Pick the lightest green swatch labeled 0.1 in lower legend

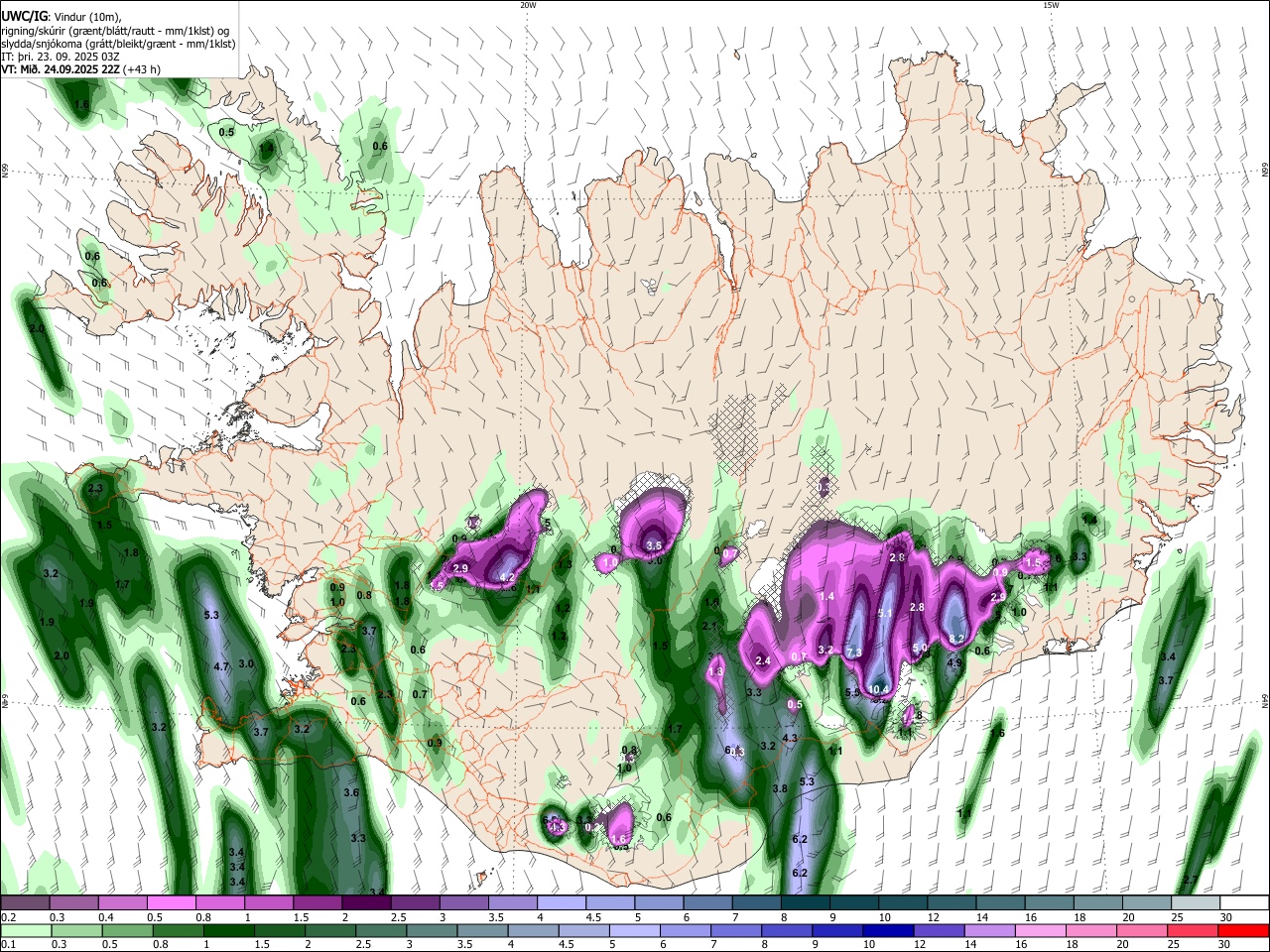point(25,931)
